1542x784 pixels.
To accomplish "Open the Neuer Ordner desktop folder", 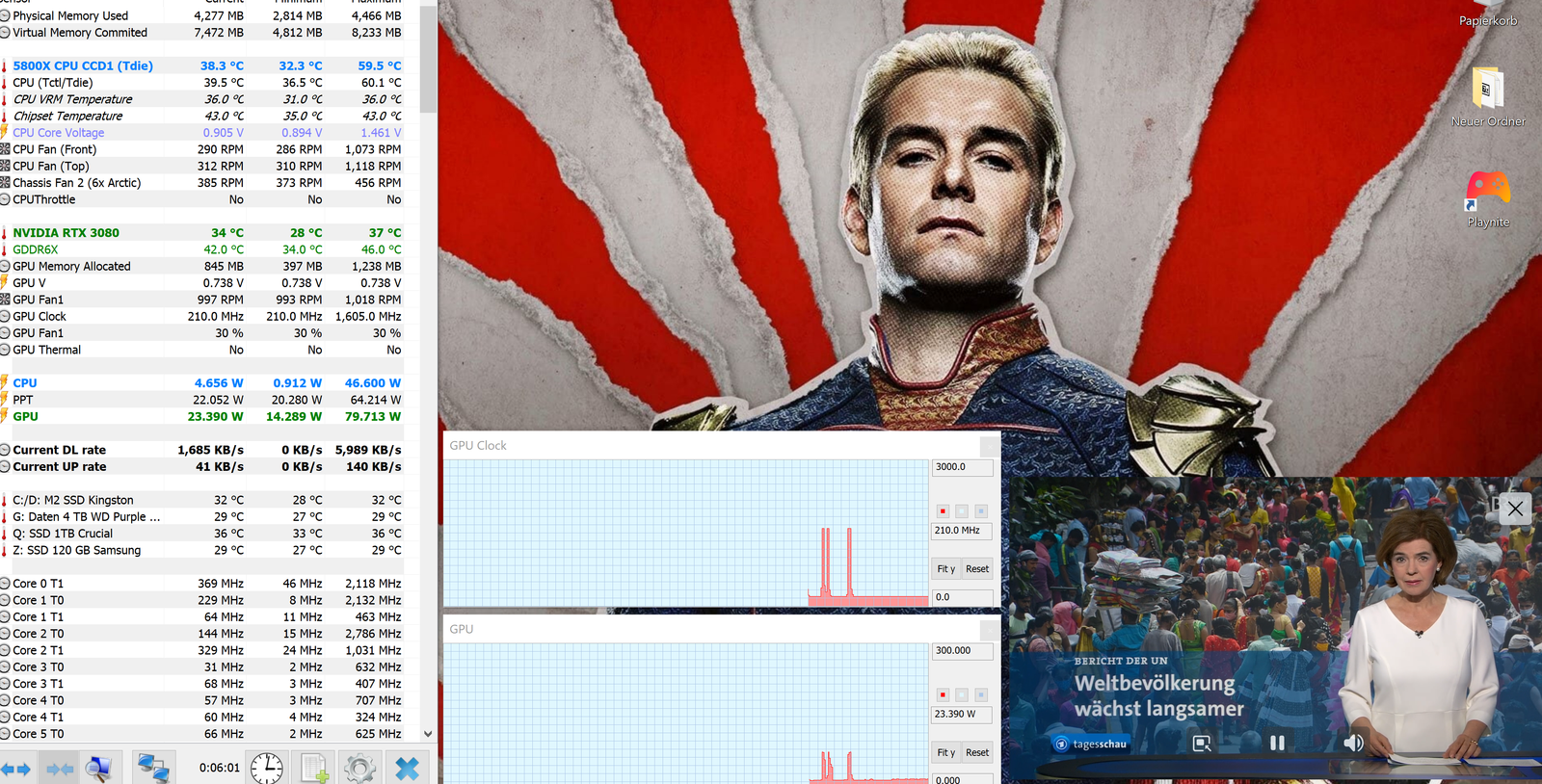I will (x=1488, y=96).
